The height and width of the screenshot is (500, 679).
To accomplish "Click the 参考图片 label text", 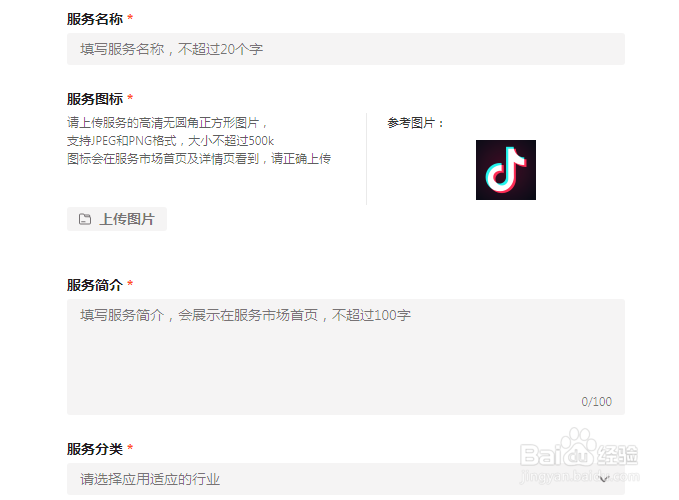I will 415,123.
